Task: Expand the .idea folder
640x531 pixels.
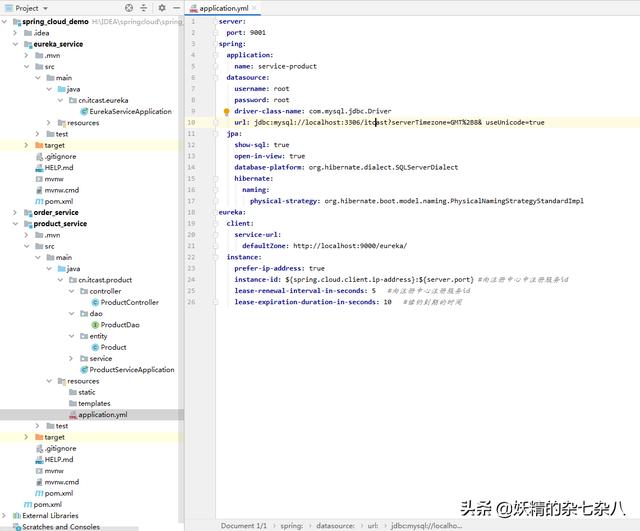Action: pos(15,33)
